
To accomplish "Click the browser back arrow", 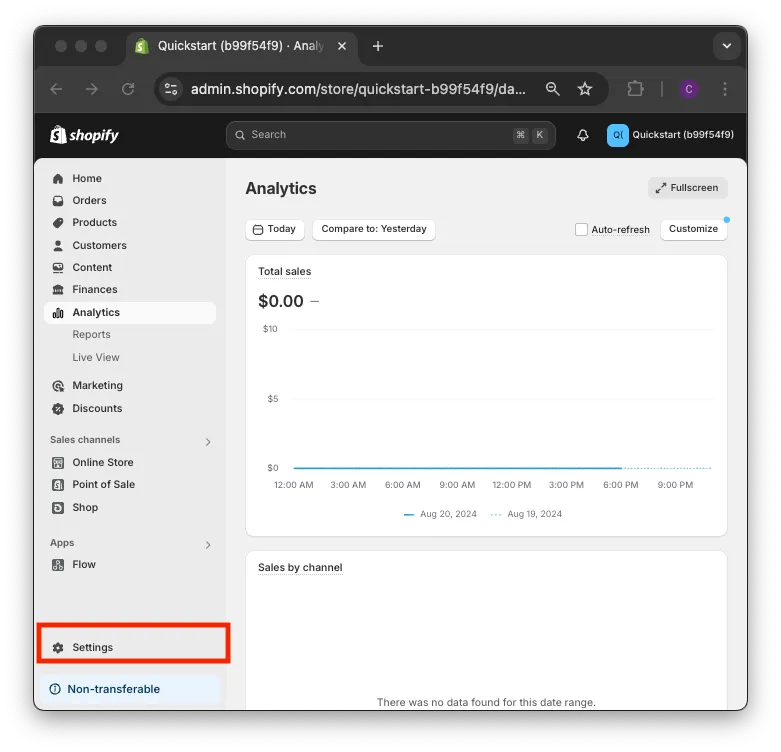I will (x=56, y=89).
